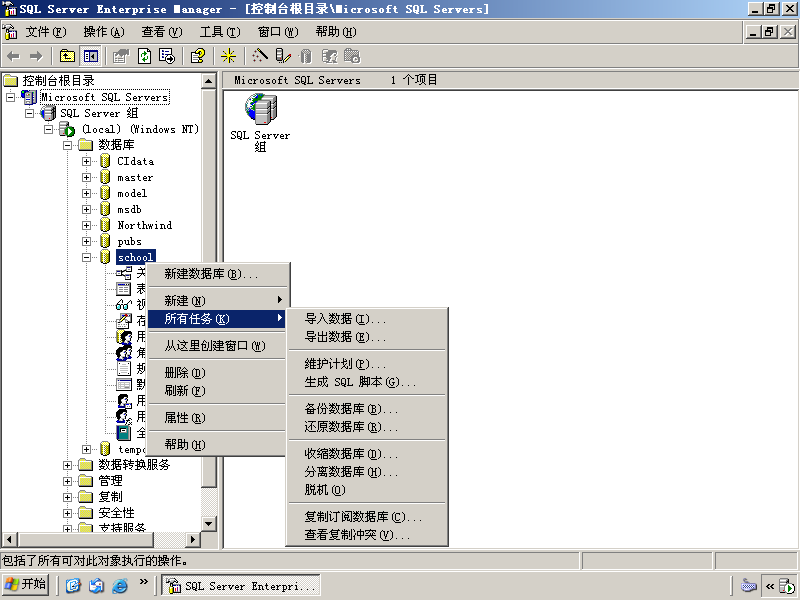Click the New database cylinder toolbar icon

click(x=306, y=56)
